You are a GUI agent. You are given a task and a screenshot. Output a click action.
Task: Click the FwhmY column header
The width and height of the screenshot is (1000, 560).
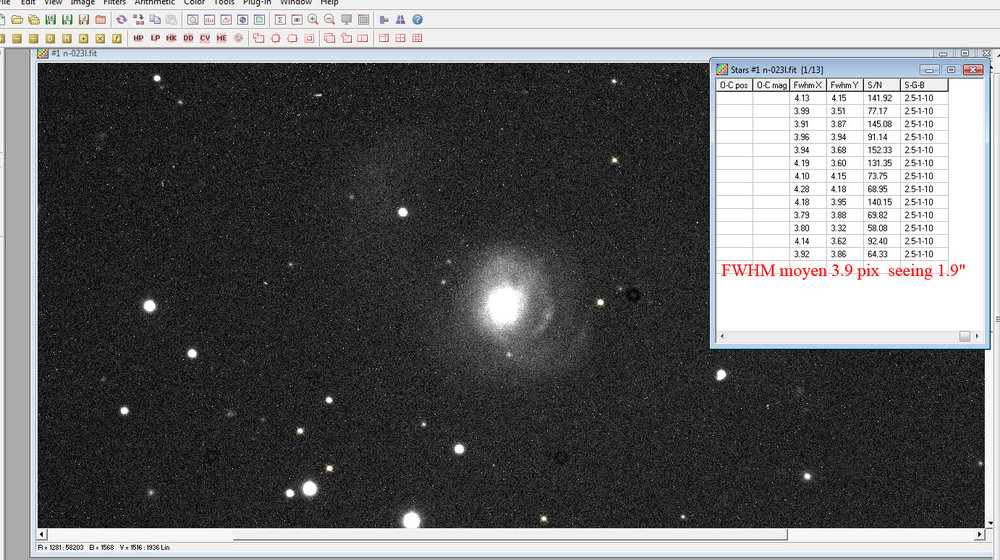click(844, 85)
